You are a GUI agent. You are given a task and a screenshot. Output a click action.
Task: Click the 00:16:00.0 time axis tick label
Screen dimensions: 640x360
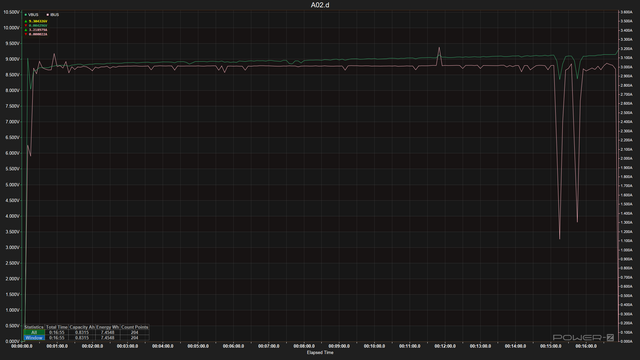coord(586,346)
